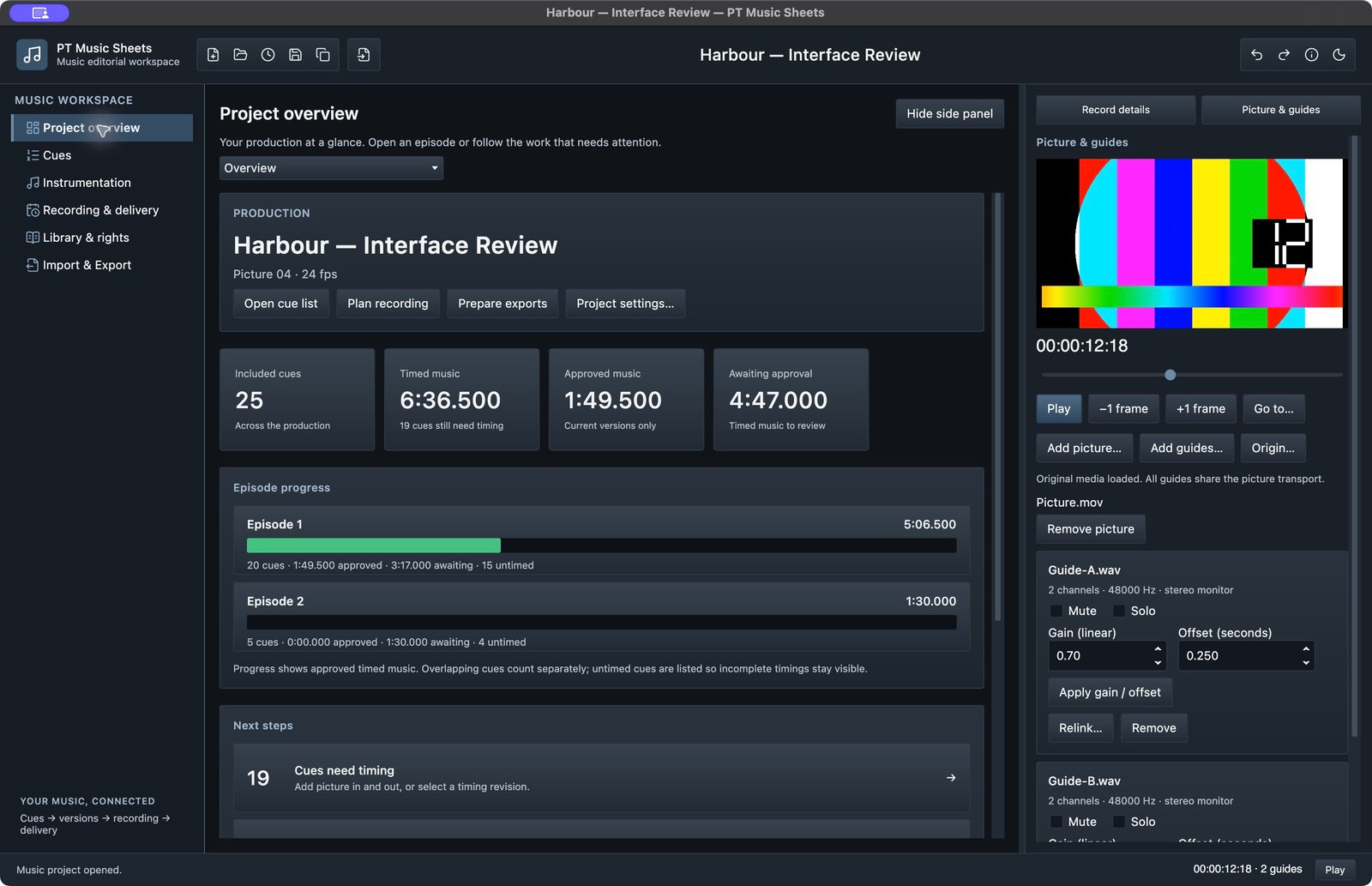This screenshot has width=1372, height=886.
Task: Click the new document icon in toolbar
Action: point(214,55)
